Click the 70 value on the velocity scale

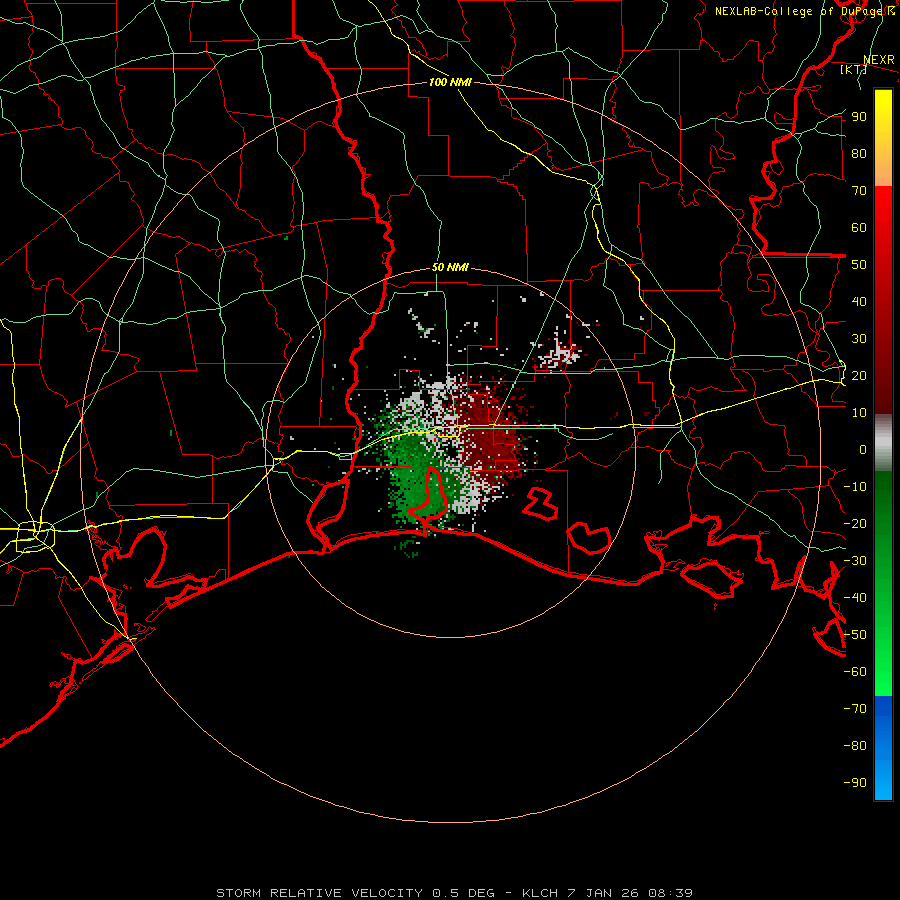click(x=859, y=191)
